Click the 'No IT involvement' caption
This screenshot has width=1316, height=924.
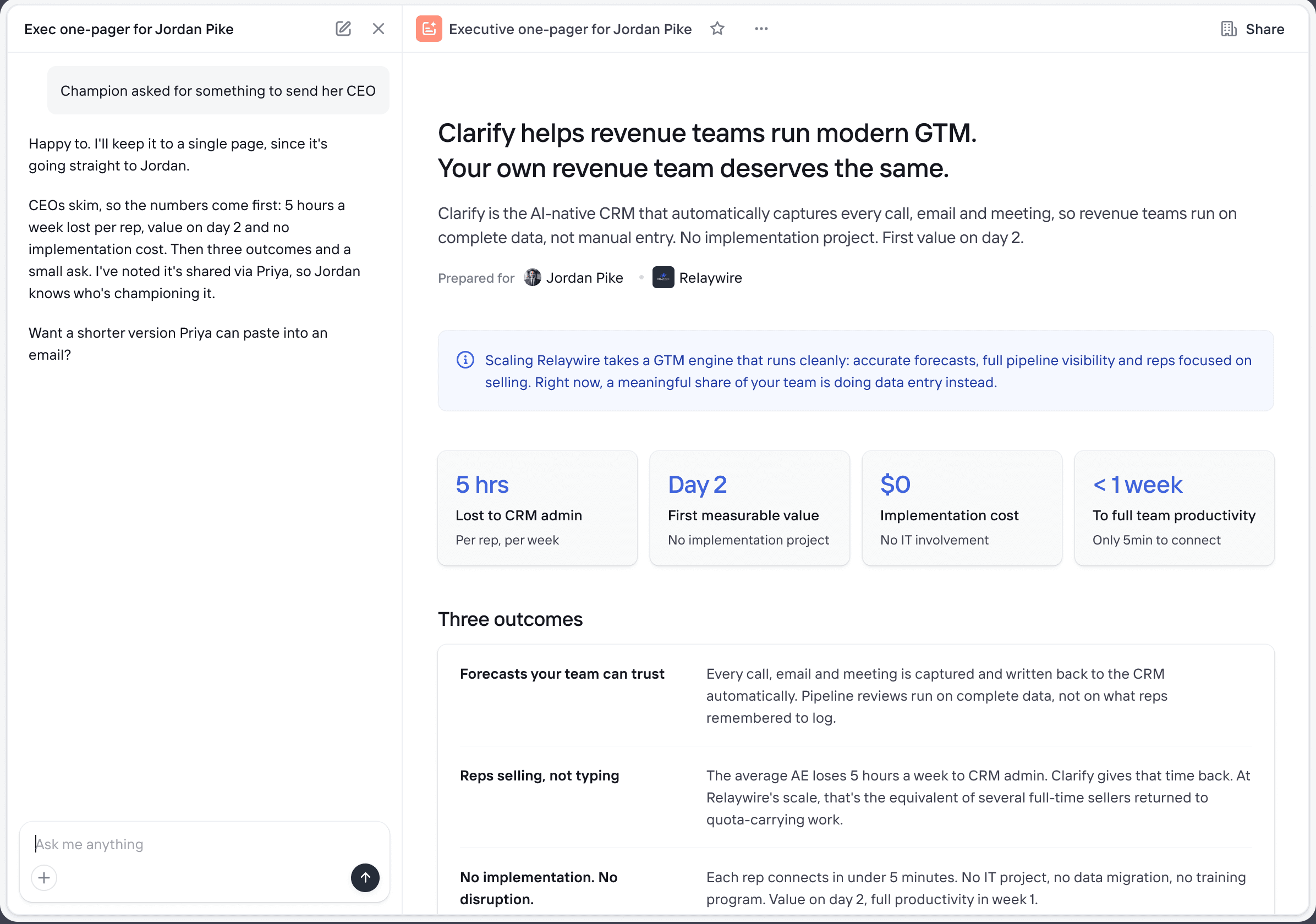coord(934,540)
